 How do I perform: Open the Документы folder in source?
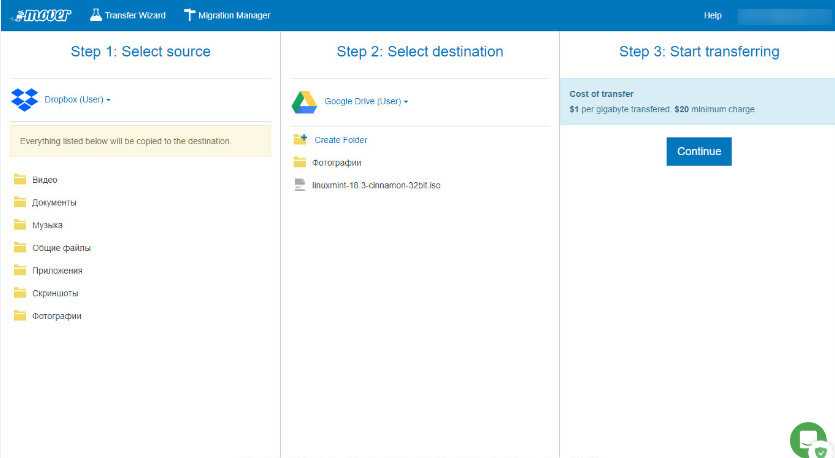(54, 203)
